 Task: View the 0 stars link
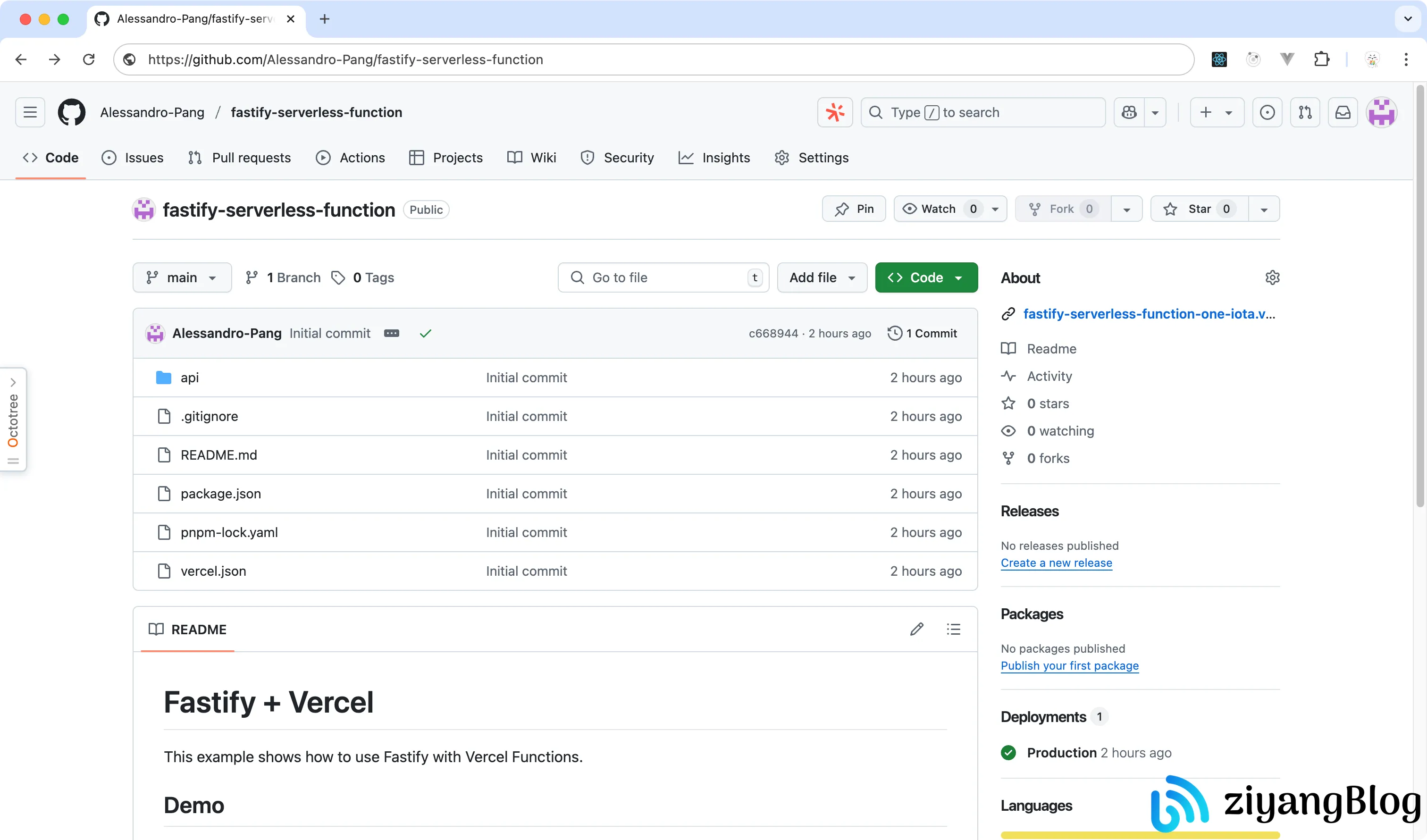(1048, 404)
